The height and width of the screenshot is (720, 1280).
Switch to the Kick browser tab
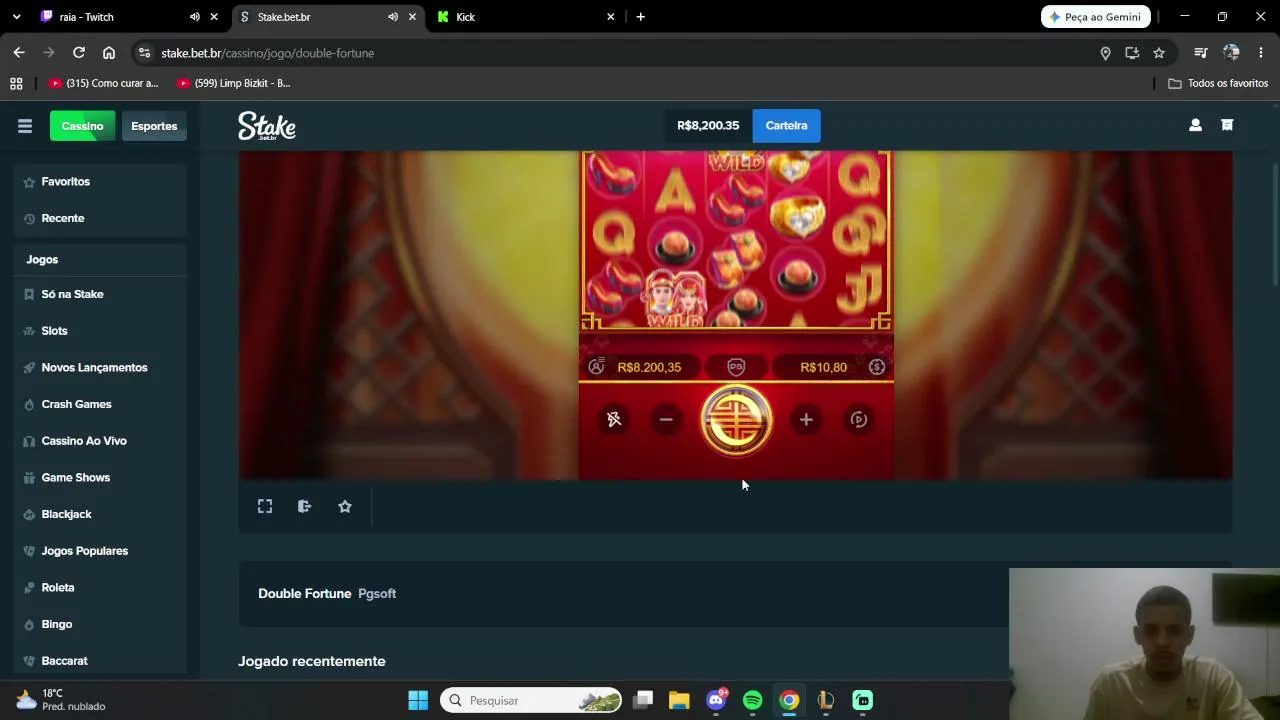point(526,17)
